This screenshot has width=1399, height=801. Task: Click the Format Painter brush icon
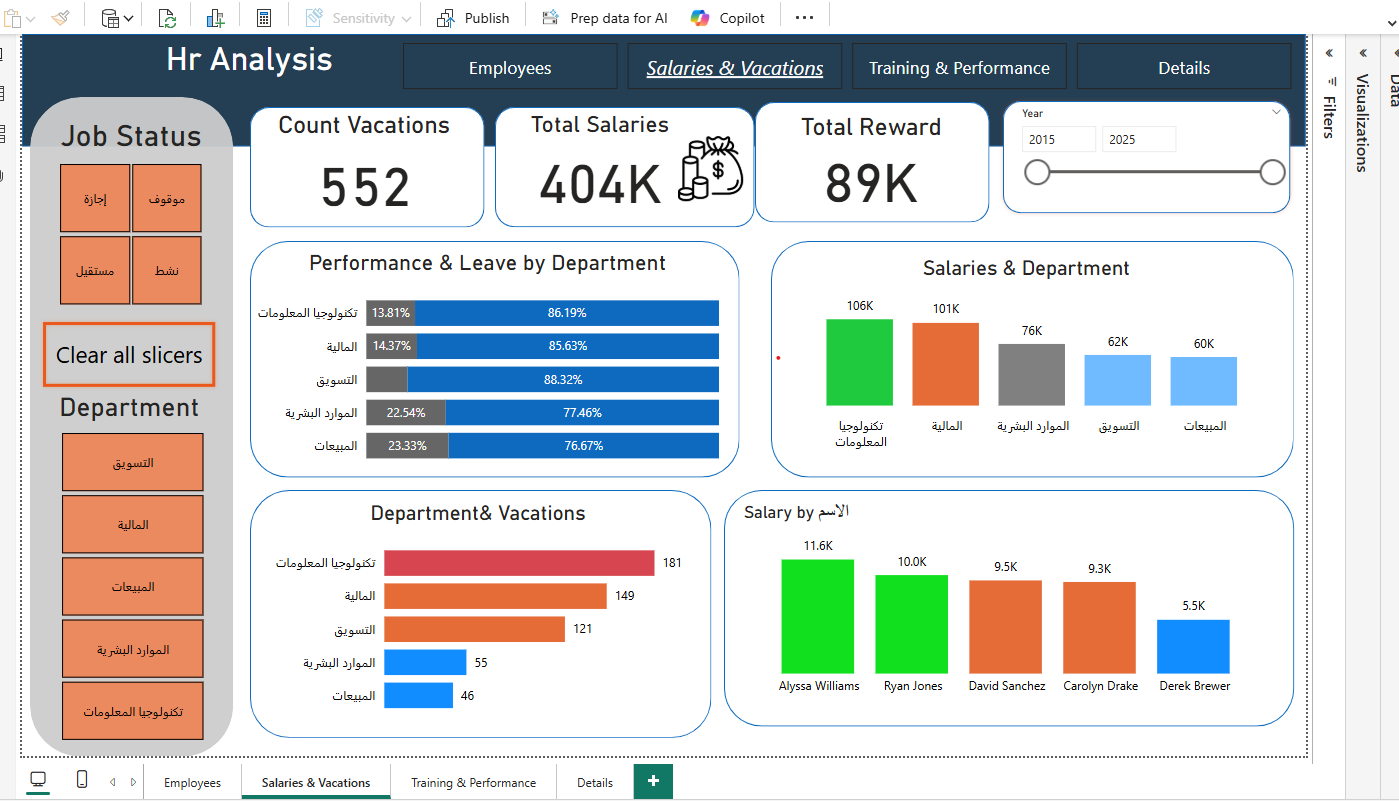coord(60,18)
